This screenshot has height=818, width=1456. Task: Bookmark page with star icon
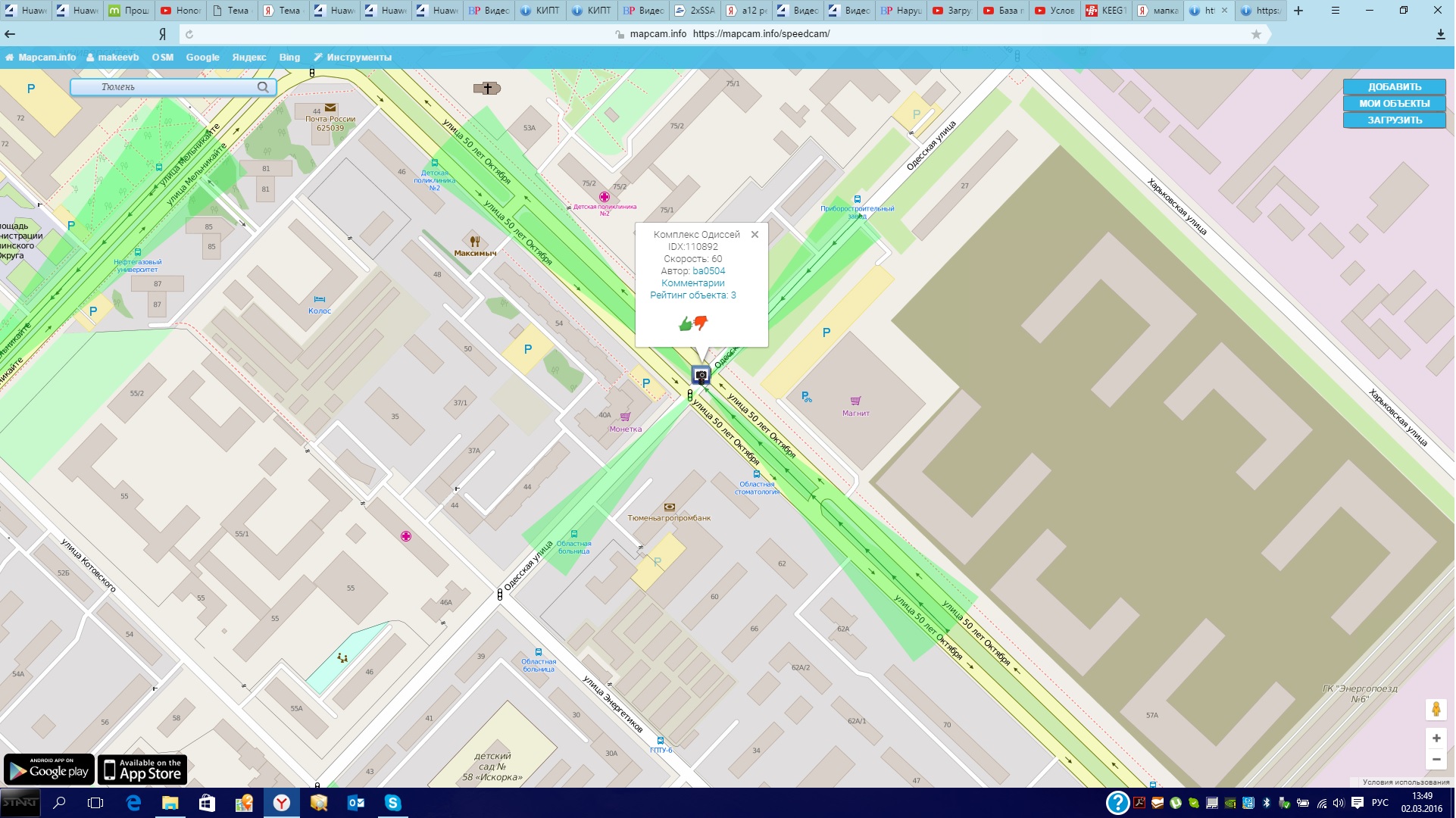1256,34
